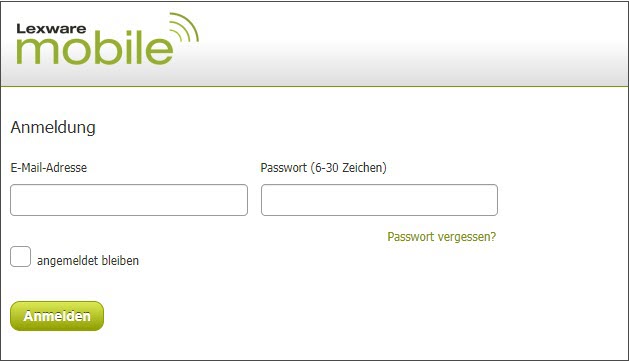Click the Anmeldung heading

coord(53,128)
